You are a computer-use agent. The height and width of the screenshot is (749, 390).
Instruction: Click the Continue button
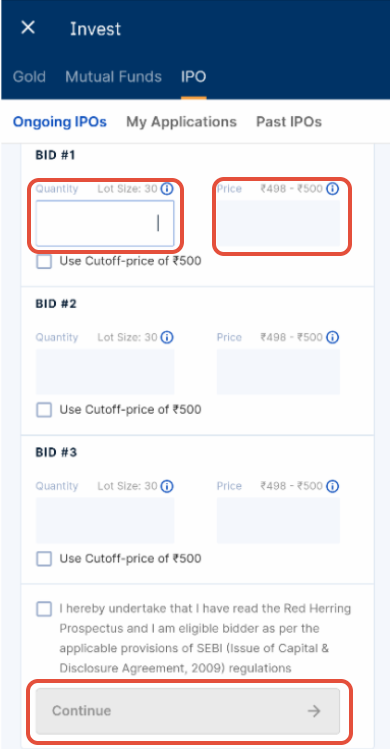click(x=188, y=711)
